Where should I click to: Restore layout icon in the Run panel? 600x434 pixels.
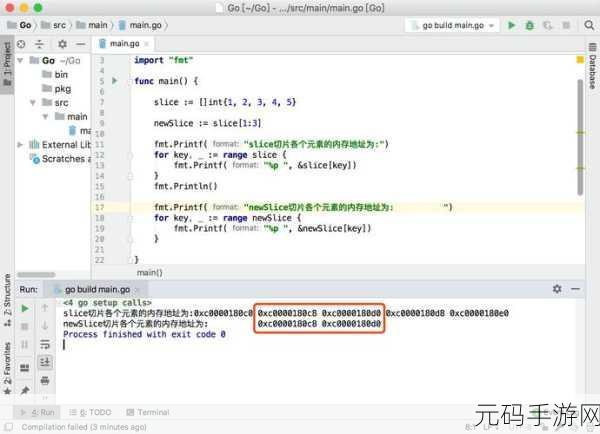point(24,368)
